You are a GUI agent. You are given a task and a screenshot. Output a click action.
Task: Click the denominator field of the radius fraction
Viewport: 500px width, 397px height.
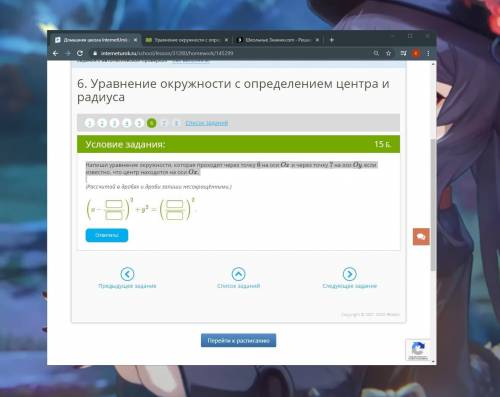click(x=175, y=215)
